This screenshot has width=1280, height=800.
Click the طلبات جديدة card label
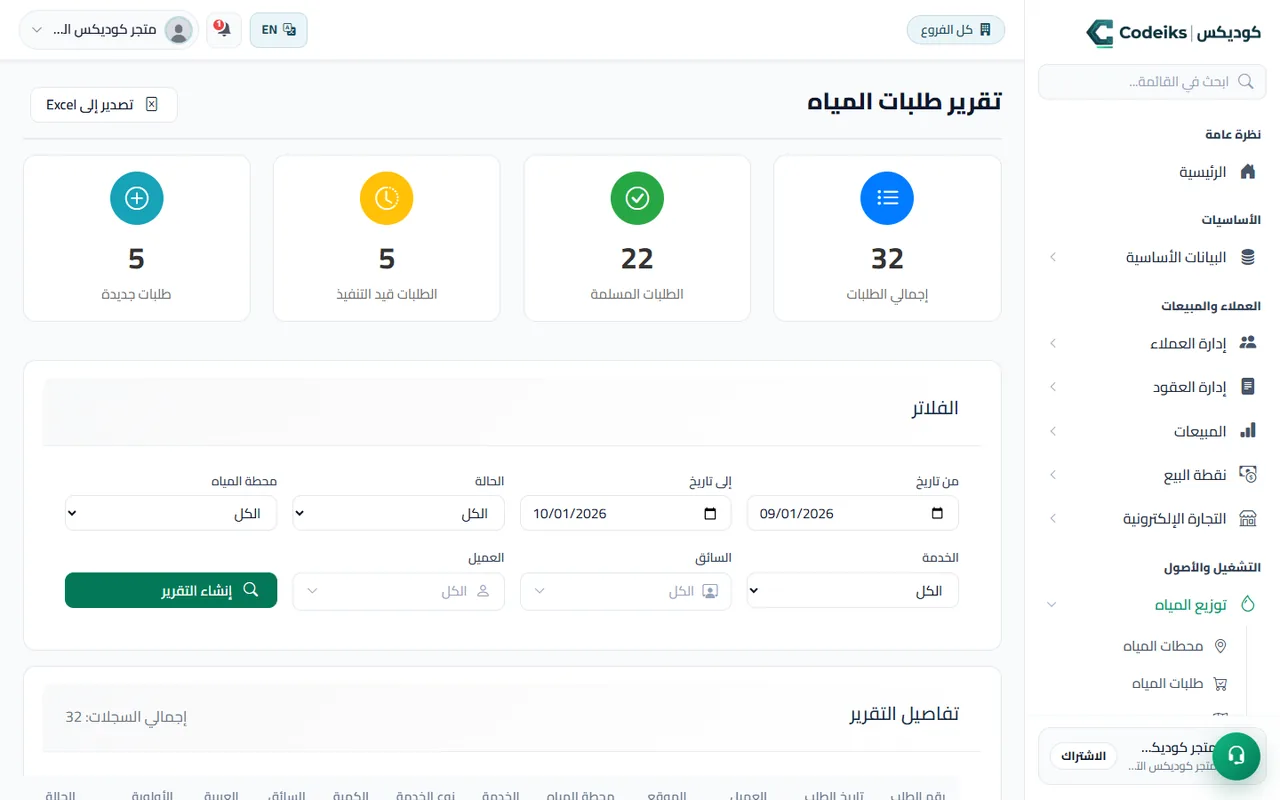click(x=136, y=295)
